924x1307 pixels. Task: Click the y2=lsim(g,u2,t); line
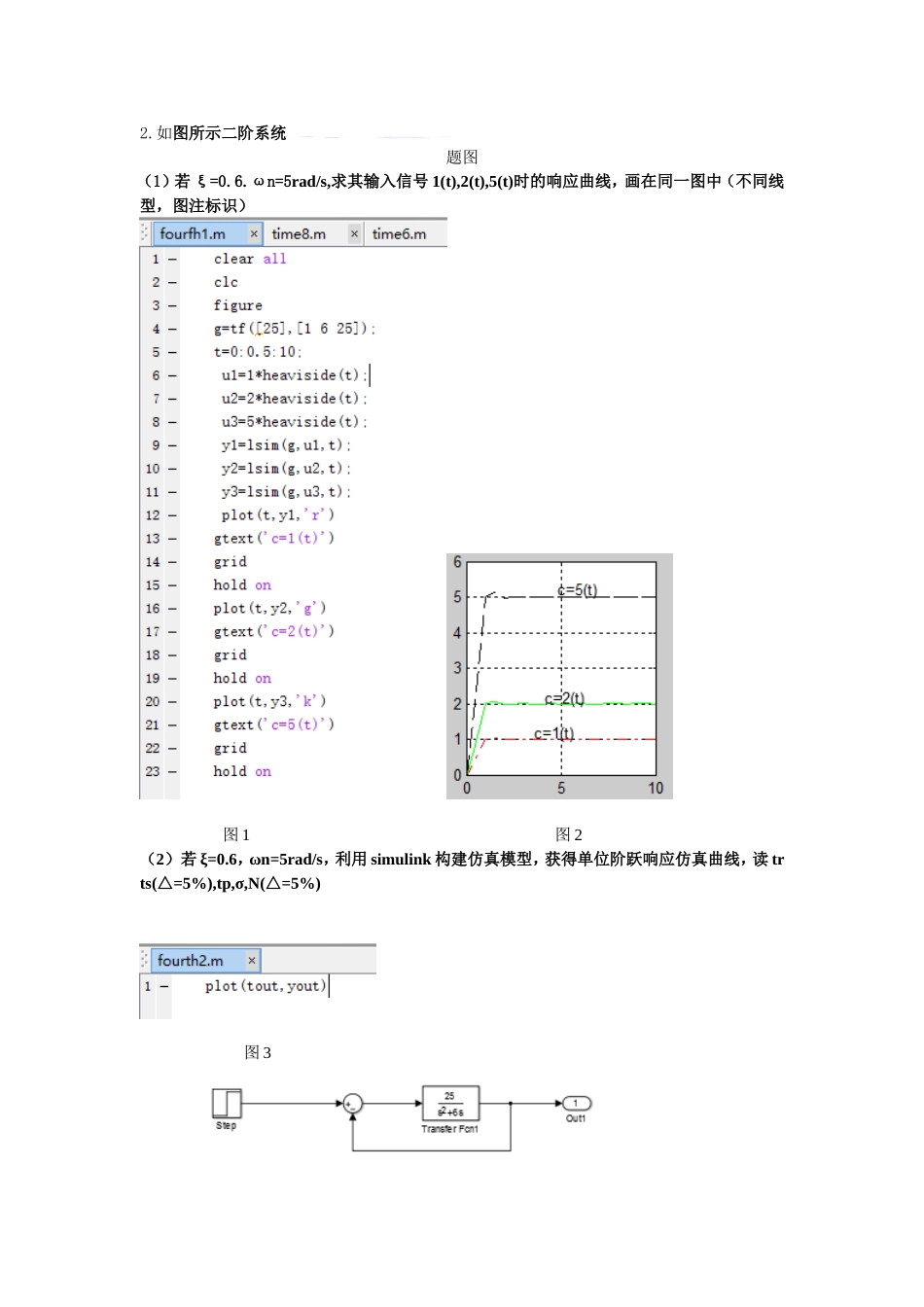click(x=286, y=469)
